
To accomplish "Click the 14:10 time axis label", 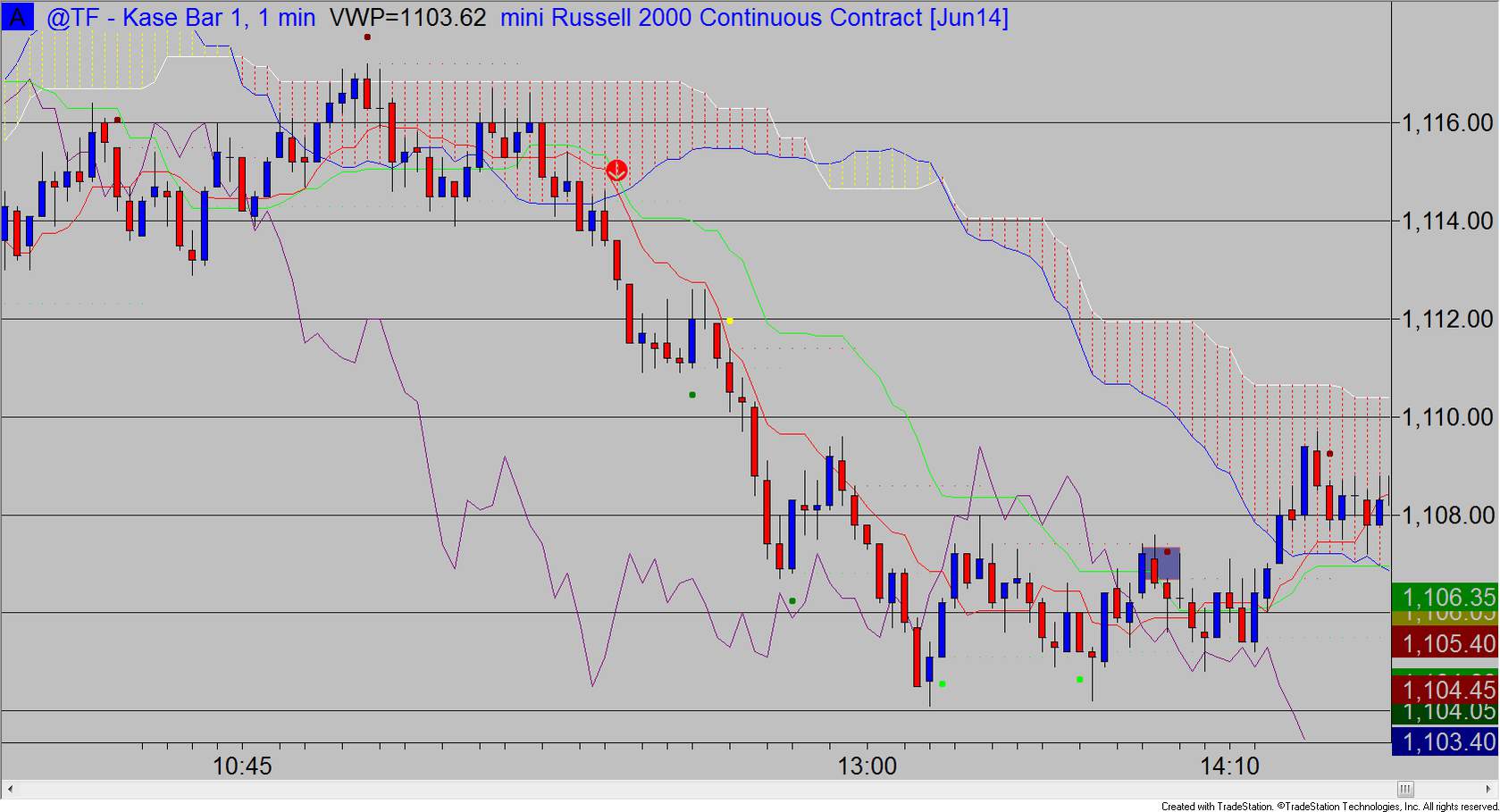I will [1229, 766].
